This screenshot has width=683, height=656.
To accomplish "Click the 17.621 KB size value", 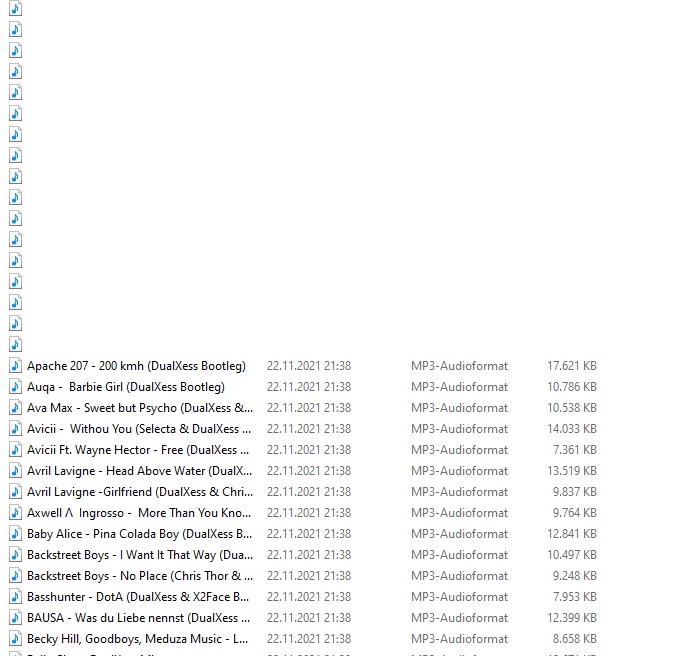I will pyautogui.click(x=572, y=366).
